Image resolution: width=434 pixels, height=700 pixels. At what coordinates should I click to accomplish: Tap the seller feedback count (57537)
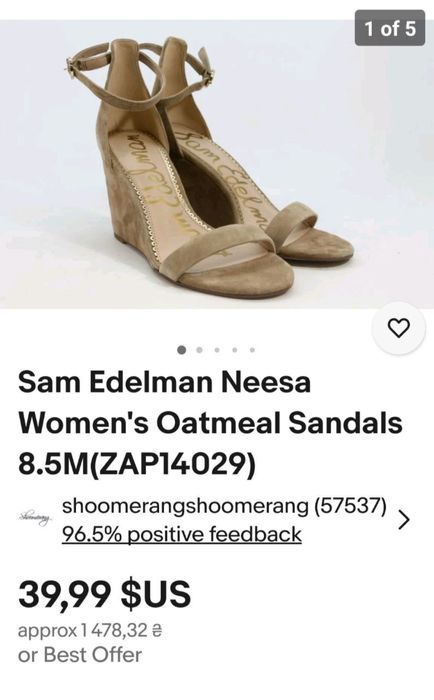pos(350,506)
